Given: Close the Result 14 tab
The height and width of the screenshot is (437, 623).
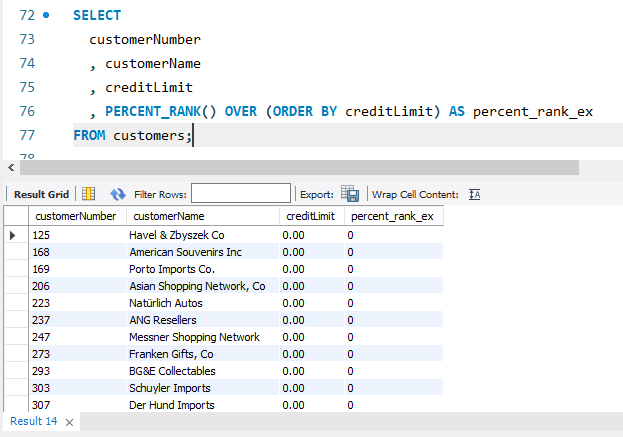Looking at the screenshot, I should (70, 422).
